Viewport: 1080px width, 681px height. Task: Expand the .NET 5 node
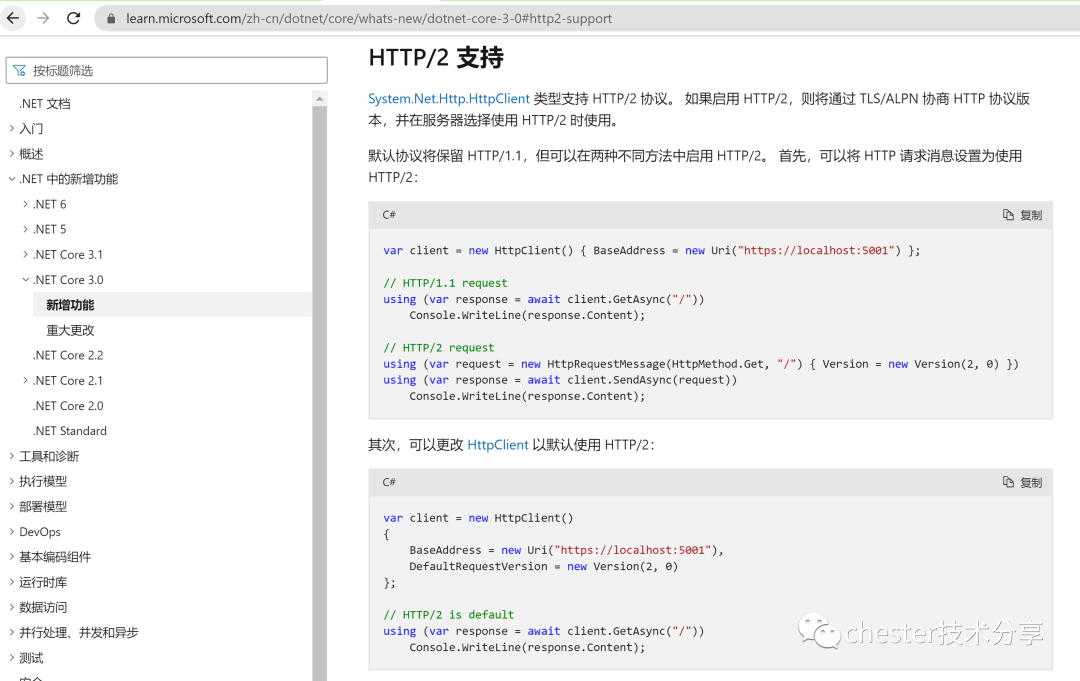(25, 229)
